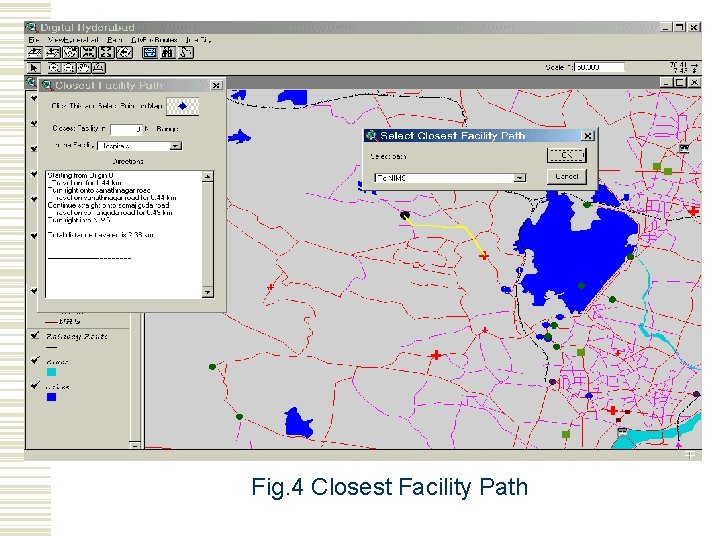Screen dimensions: 720x540
Task: Click the outward-arrows full extent icon
Action: pos(106,52)
